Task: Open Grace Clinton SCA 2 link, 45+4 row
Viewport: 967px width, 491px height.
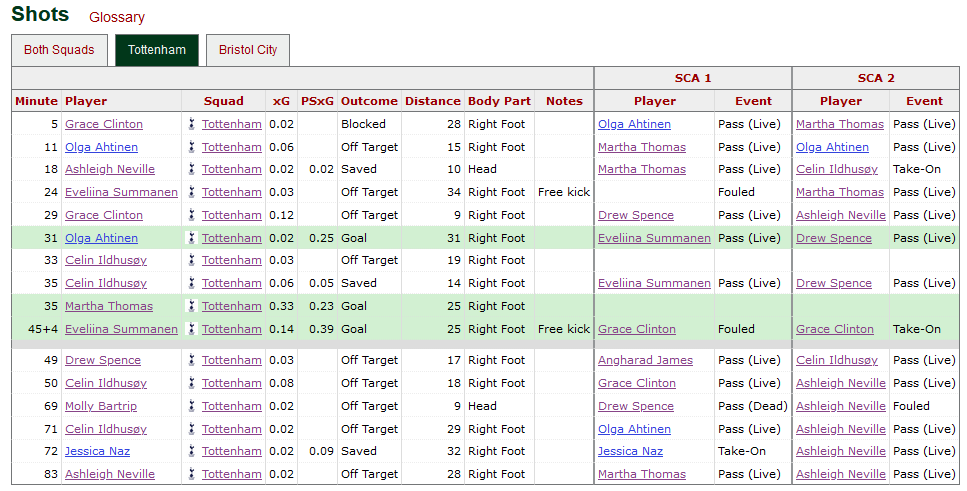Action: [x=834, y=329]
